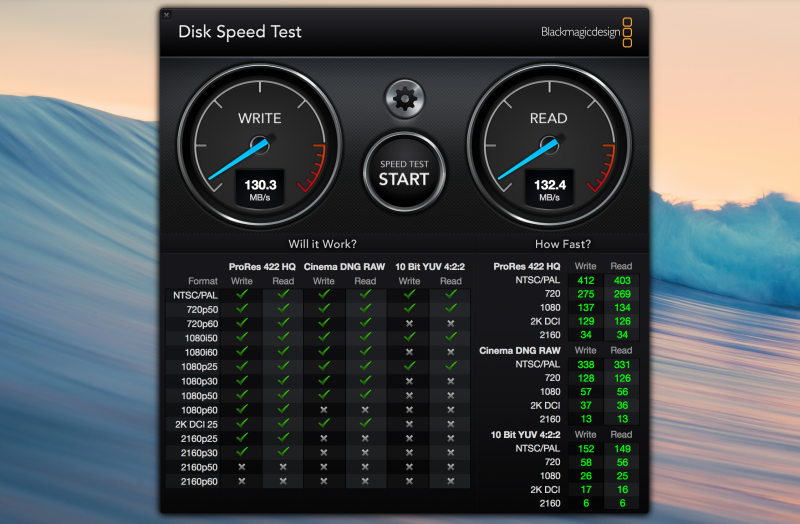This screenshot has width=800, height=524.
Task: Click the 1080p60 format row label
Action: (199, 410)
